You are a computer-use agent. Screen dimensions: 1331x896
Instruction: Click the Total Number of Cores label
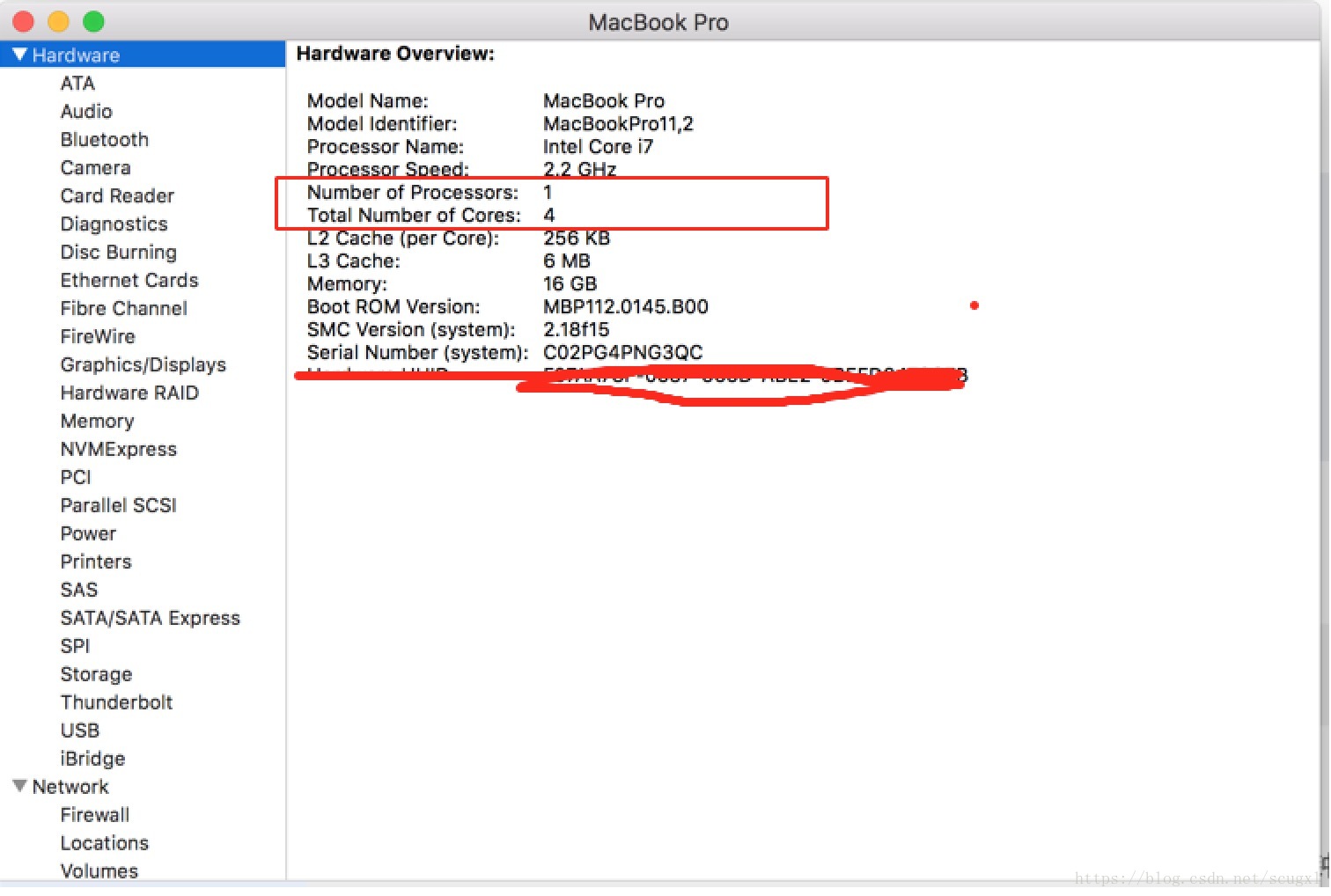pos(414,215)
